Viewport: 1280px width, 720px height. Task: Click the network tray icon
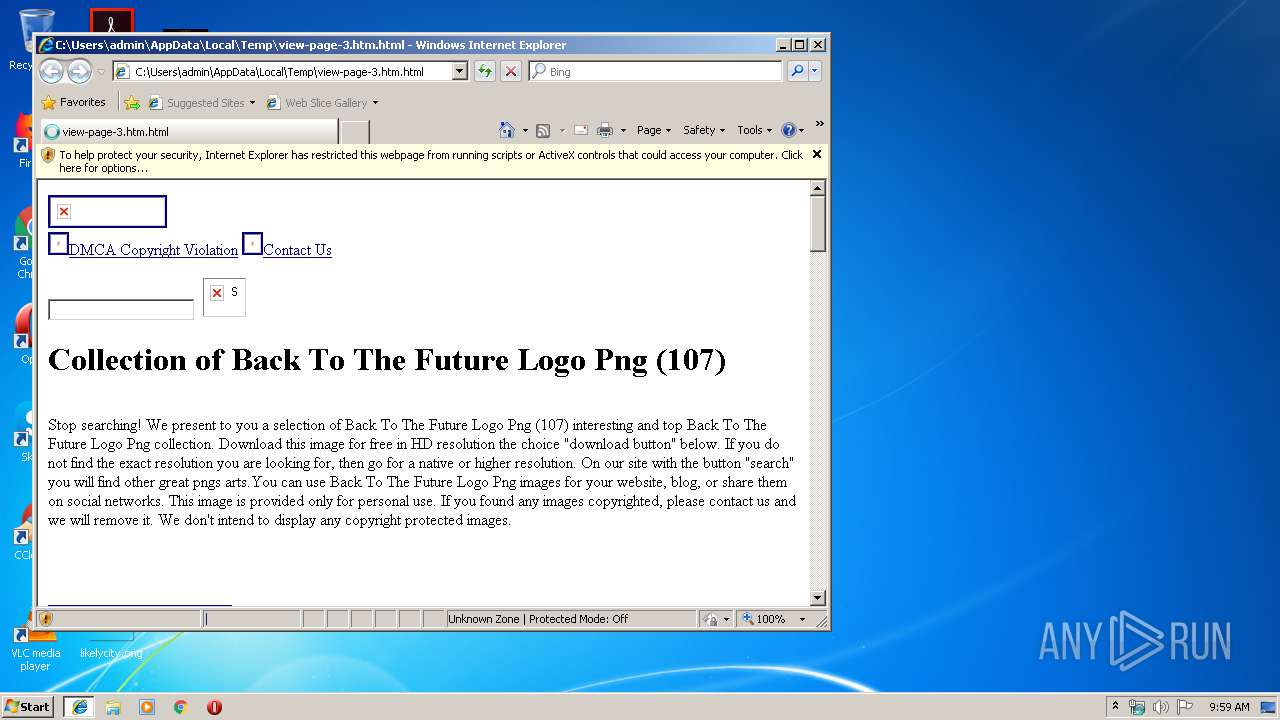pyautogui.click(x=1137, y=707)
